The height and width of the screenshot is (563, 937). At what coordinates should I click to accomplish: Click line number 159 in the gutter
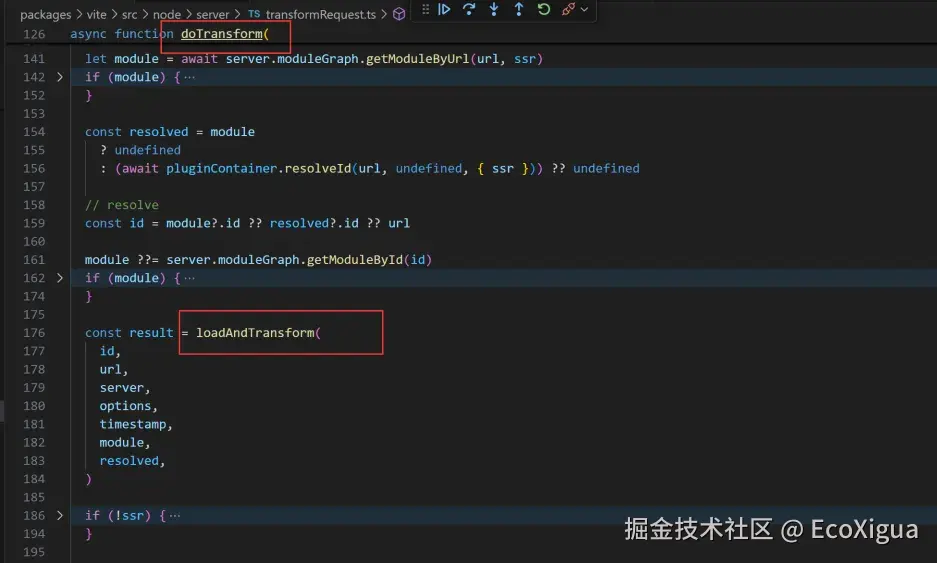(x=34, y=223)
